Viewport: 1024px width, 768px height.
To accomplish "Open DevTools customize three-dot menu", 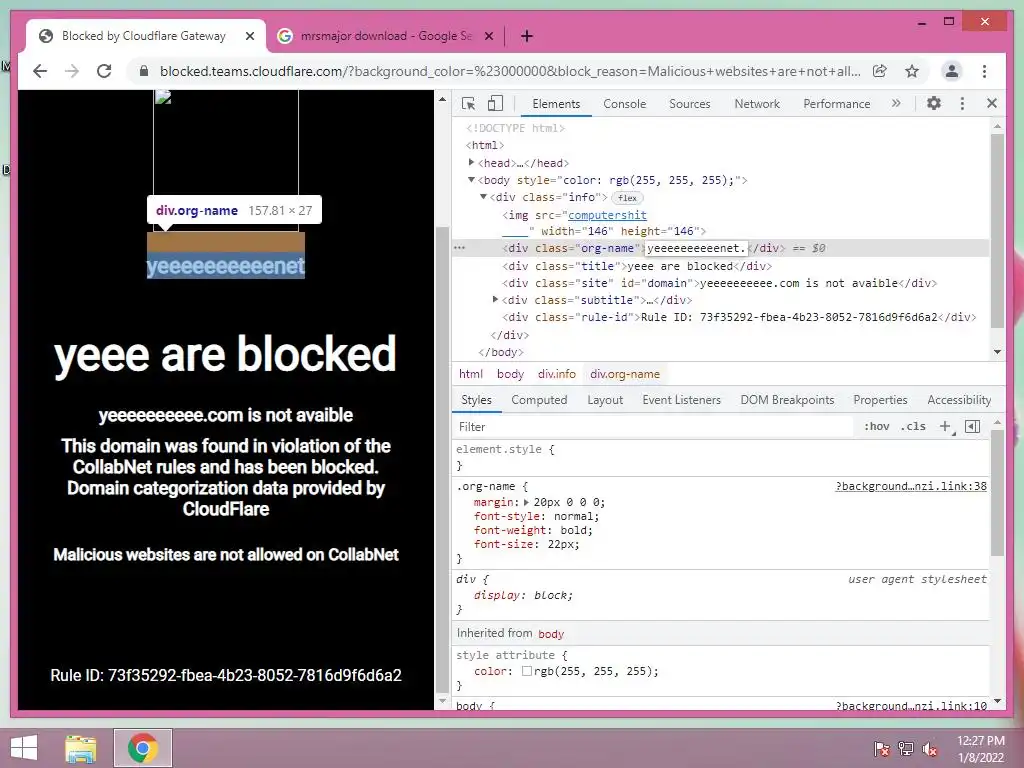I will click(962, 103).
